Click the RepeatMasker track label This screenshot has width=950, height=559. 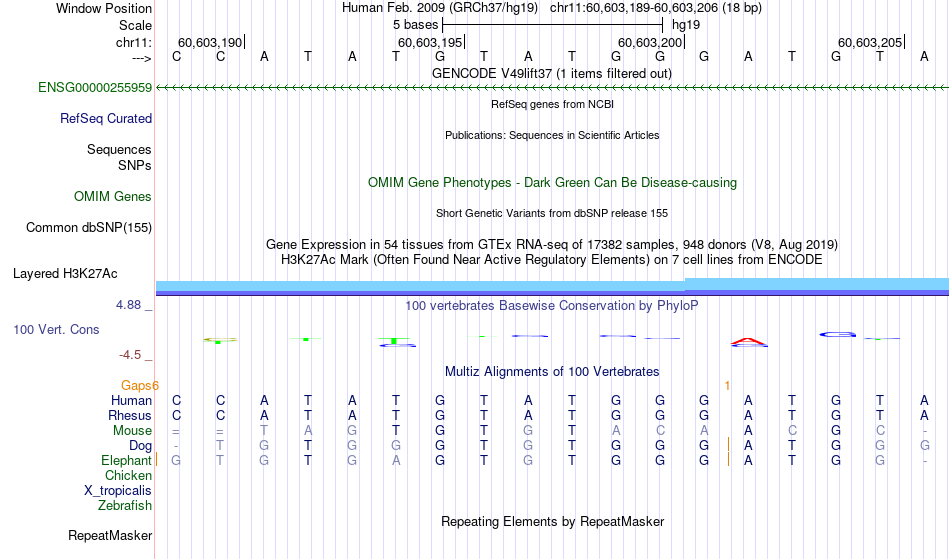click(110, 536)
